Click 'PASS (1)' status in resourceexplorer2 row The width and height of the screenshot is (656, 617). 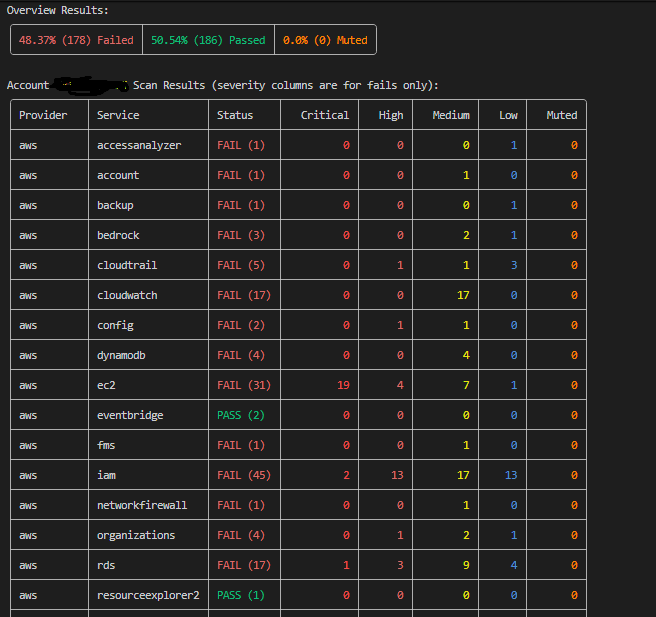tap(241, 595)
